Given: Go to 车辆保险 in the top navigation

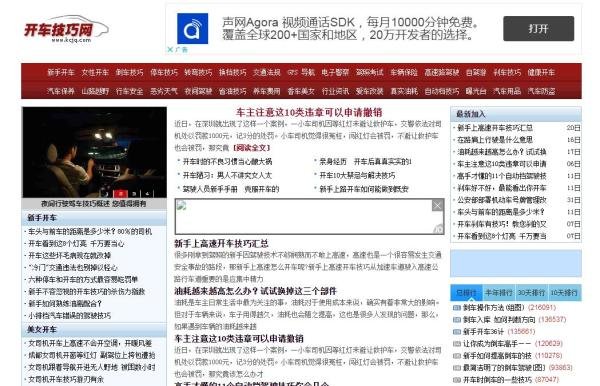Looking at the screenshot, I should click(x=404, y=72).
